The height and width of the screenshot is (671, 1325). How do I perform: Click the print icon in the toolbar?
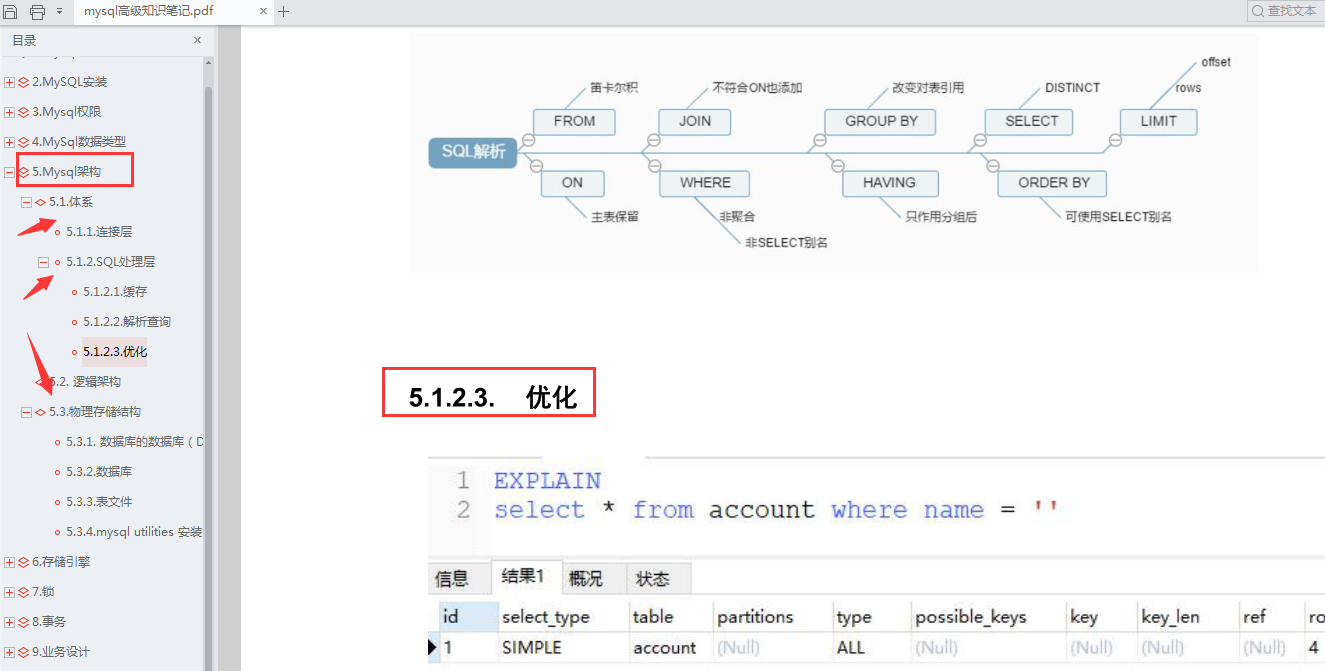37,12
